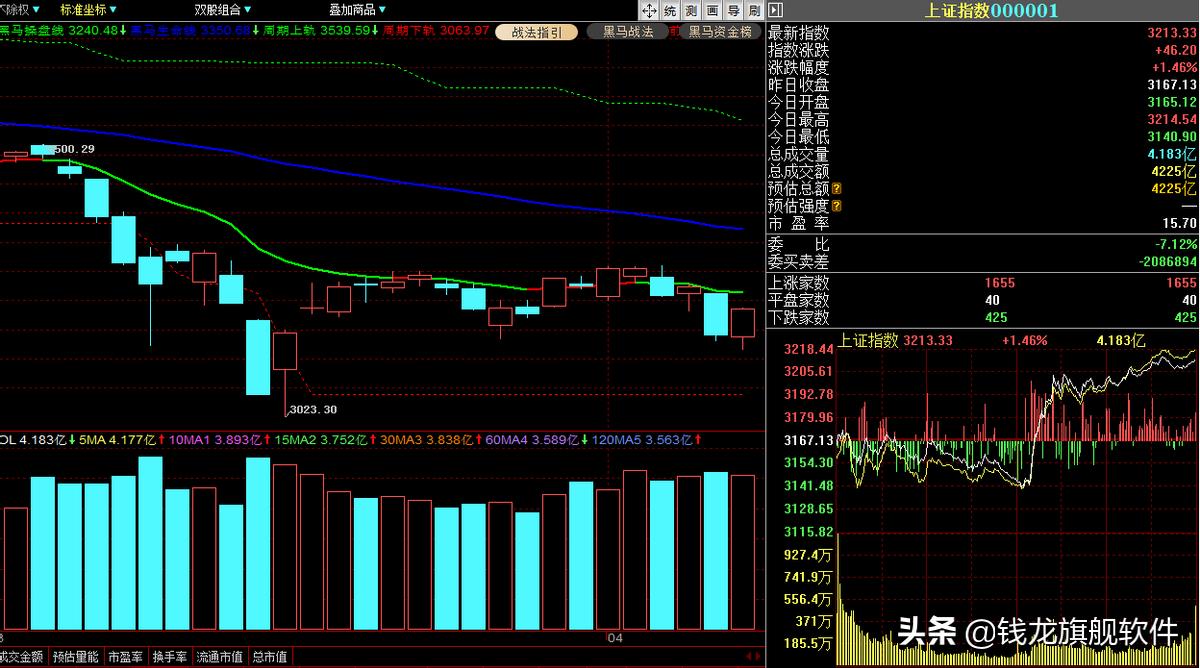Click the 3167.13 intraday baseline label
The image size is (1200, 668).
[x=810, y=440]
